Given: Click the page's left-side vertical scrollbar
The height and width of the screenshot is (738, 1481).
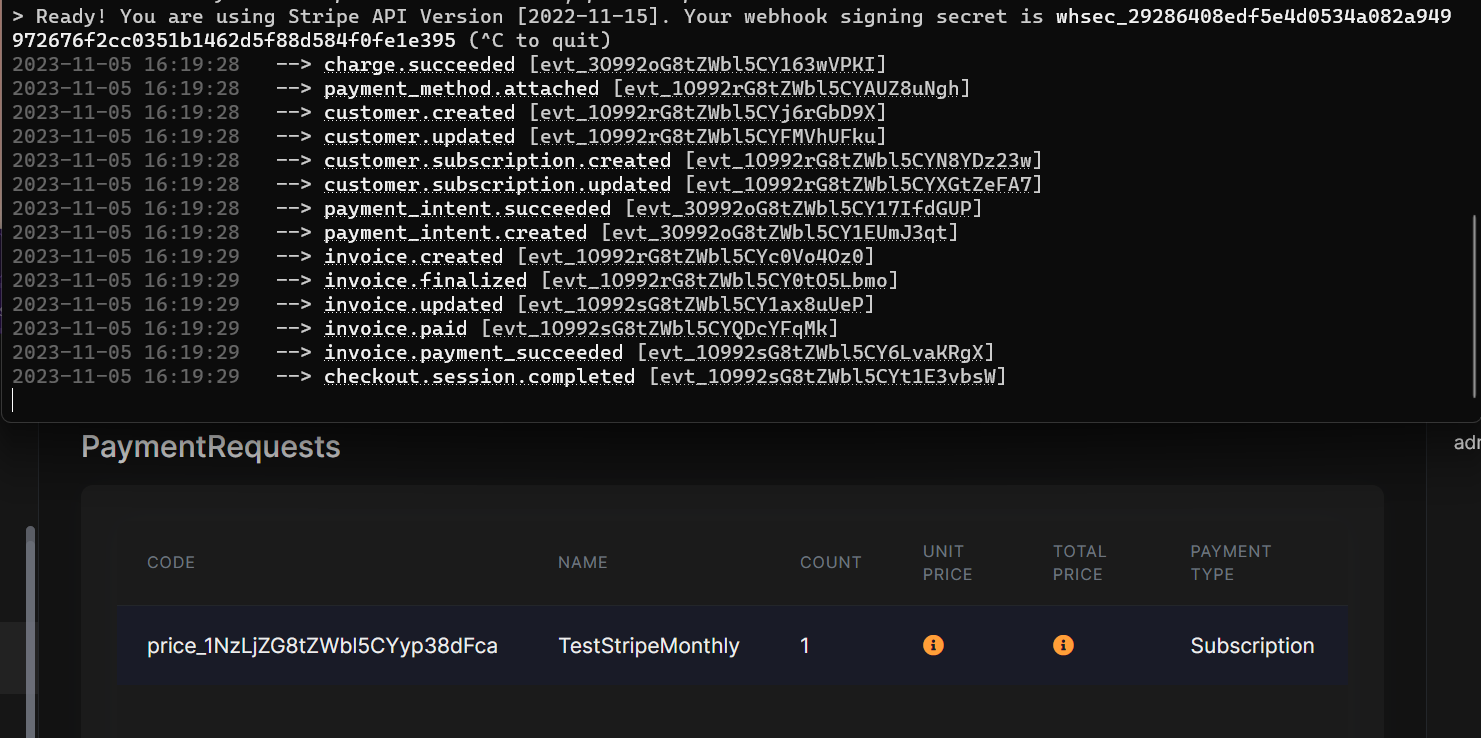Looking at the screenshot, I should pyautogui.click(x=30, y=630).
